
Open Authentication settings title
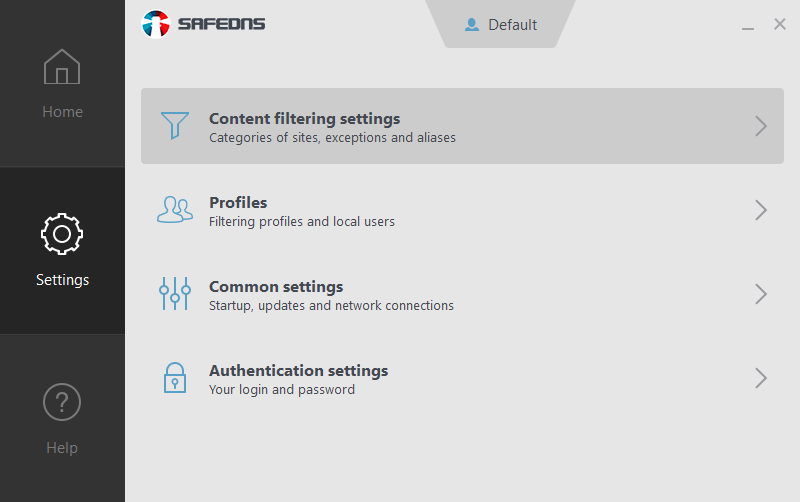click(x=298, y=371)
